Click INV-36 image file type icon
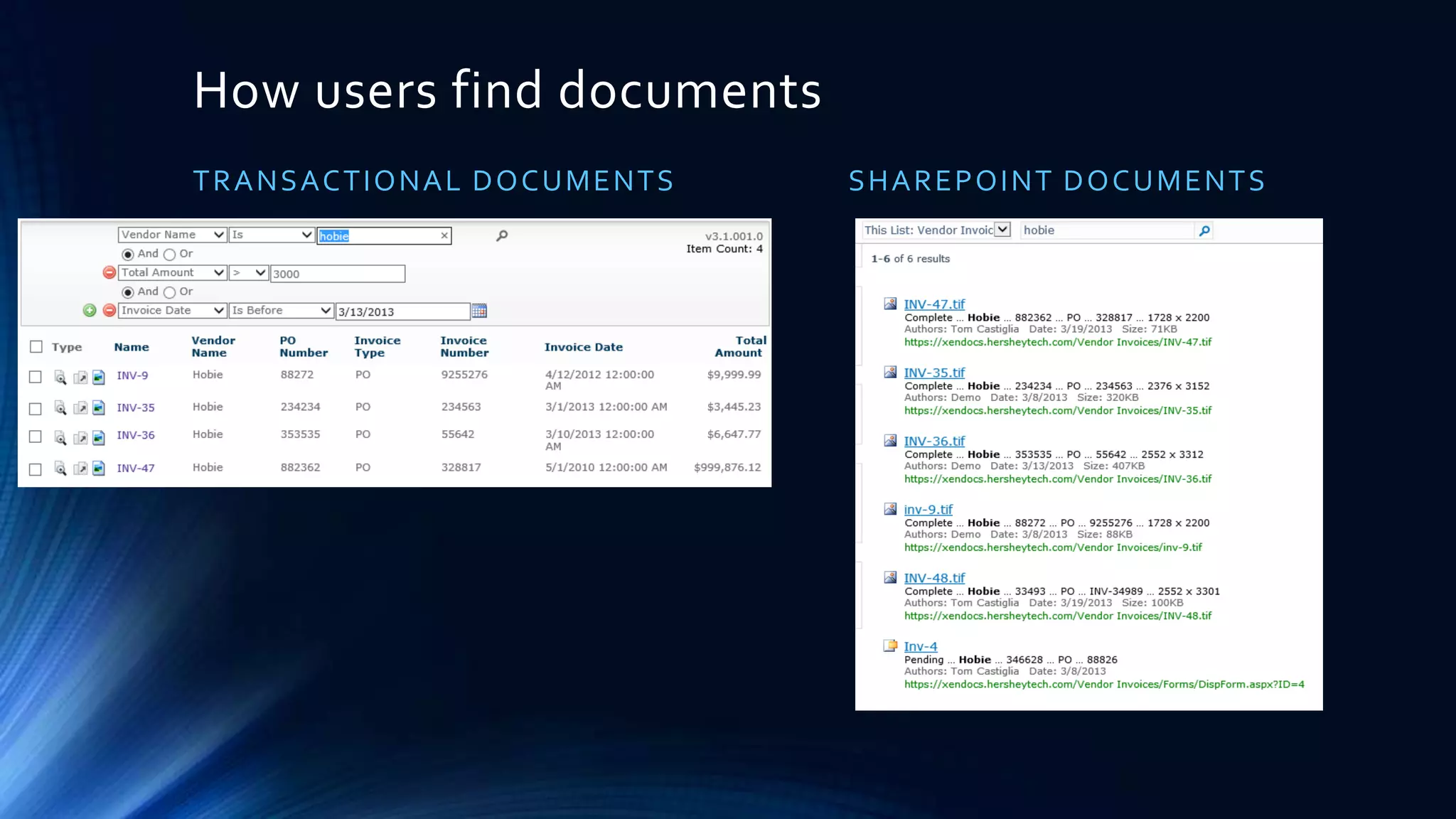The width and height of the screenshot is (1456, 819). [99, 437]
